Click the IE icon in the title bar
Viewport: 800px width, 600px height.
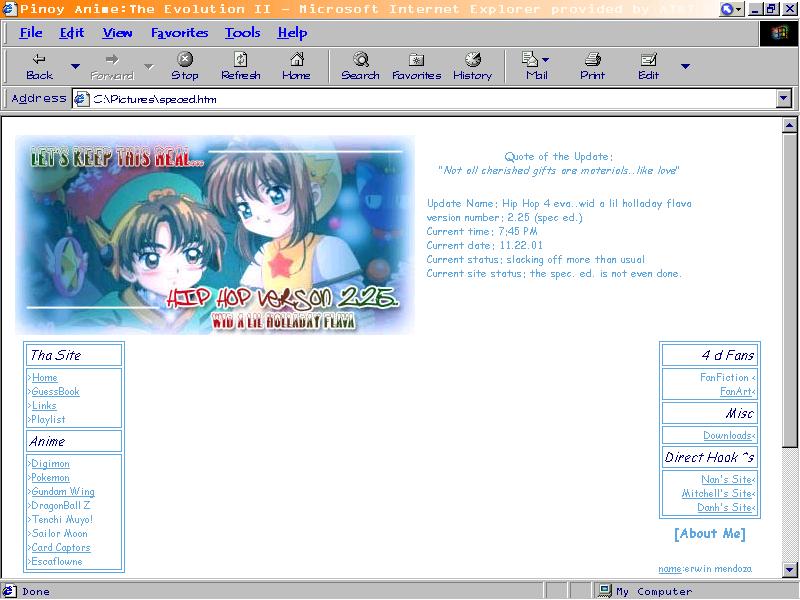(x=9, y=9)
